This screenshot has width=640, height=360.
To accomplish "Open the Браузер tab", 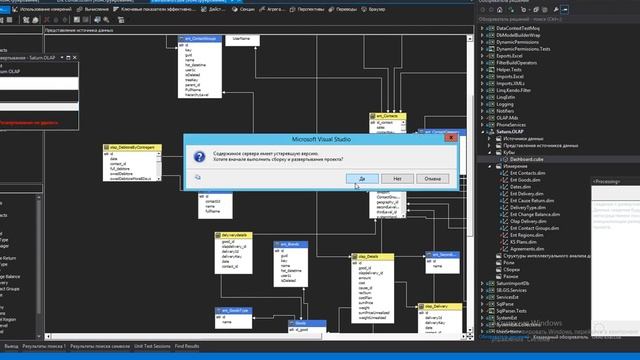I will (373, 9).
